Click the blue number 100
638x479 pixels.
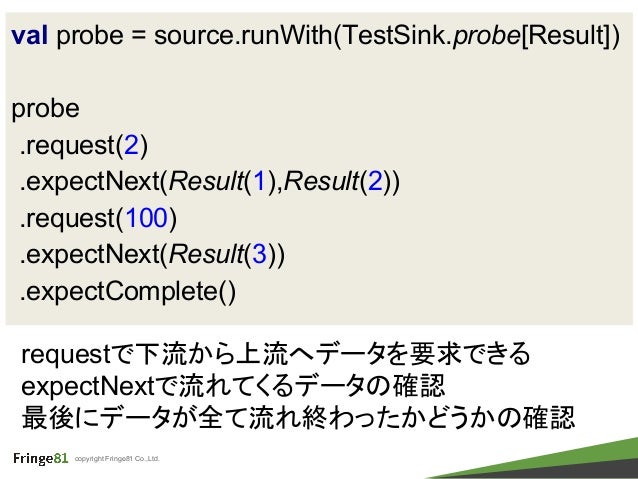pyautogui.click(x=146, y=218)
